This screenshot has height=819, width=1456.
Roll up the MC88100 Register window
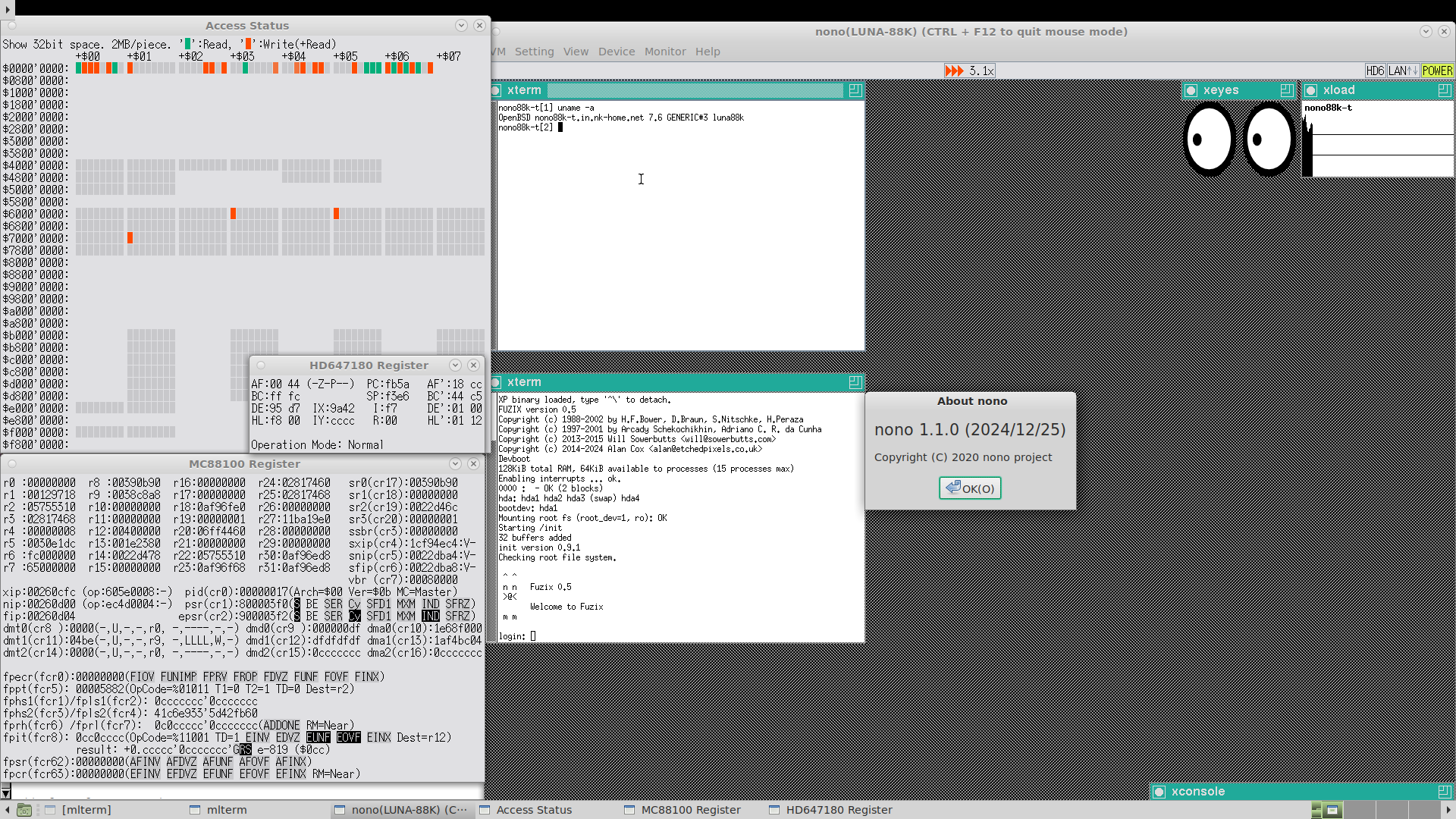[455, 464]
